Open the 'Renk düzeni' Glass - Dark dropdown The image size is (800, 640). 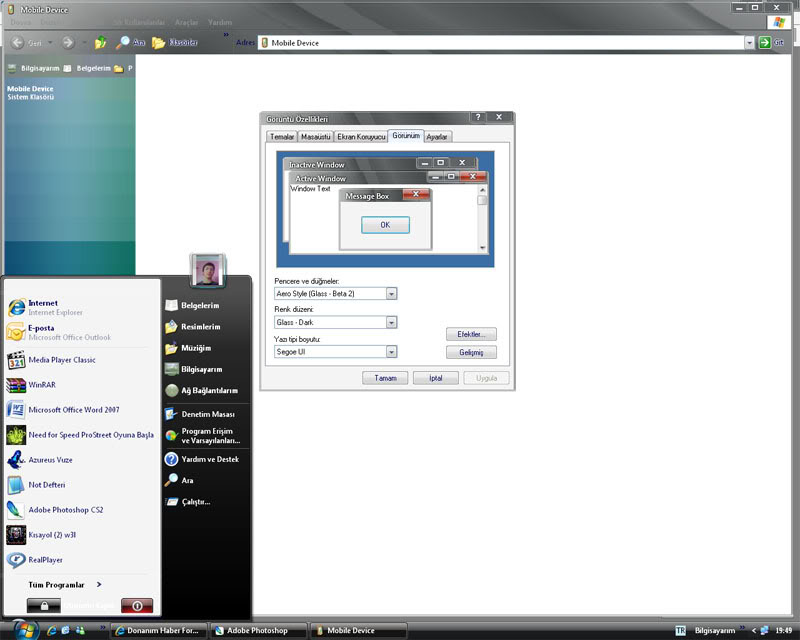pyautogui.click(x=391, y=323)
